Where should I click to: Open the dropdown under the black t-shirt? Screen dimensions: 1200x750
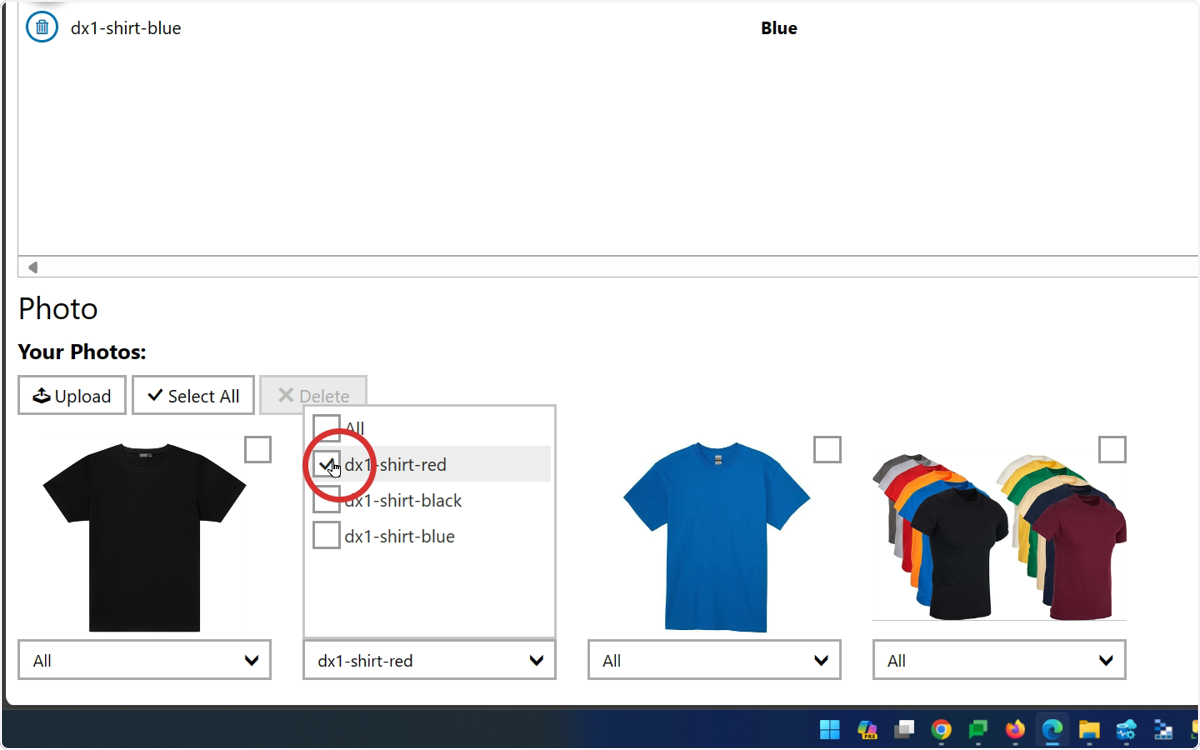pyautogui.click(x=145, y=660)
